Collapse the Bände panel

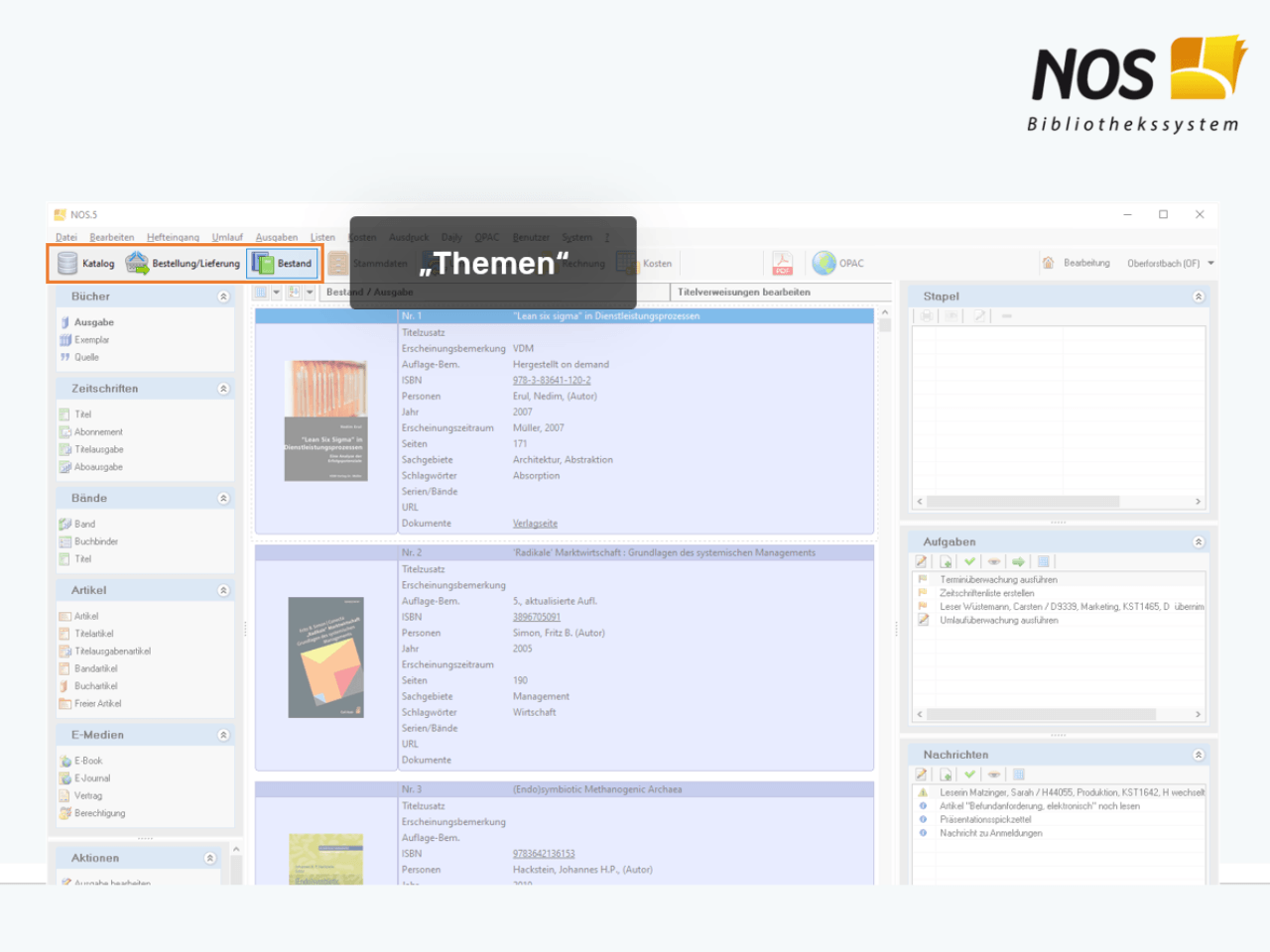point(223,499)
